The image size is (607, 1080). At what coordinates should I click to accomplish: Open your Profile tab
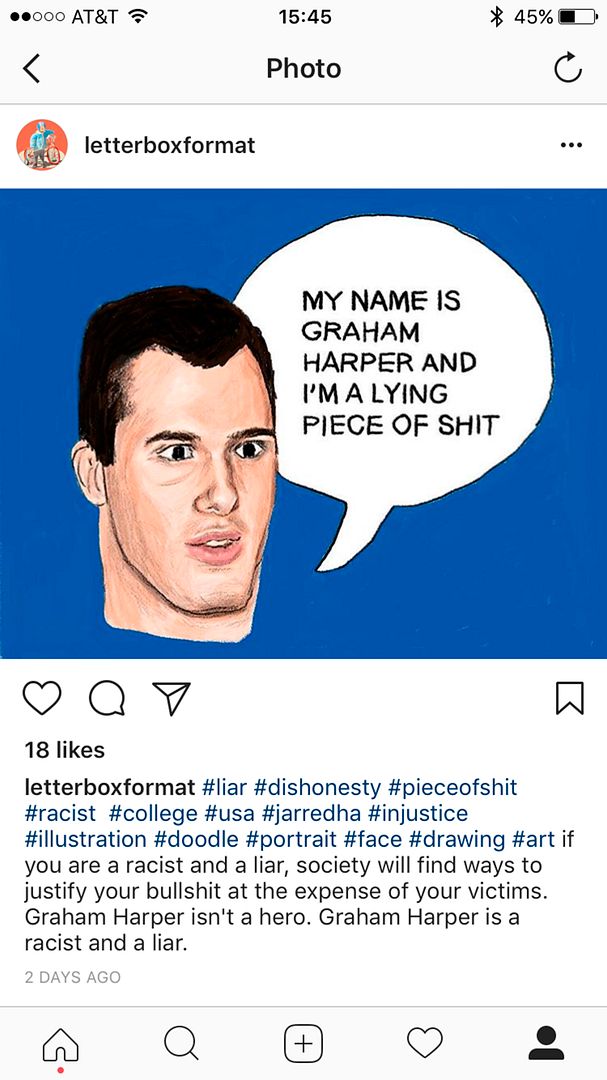point(546,1043)
